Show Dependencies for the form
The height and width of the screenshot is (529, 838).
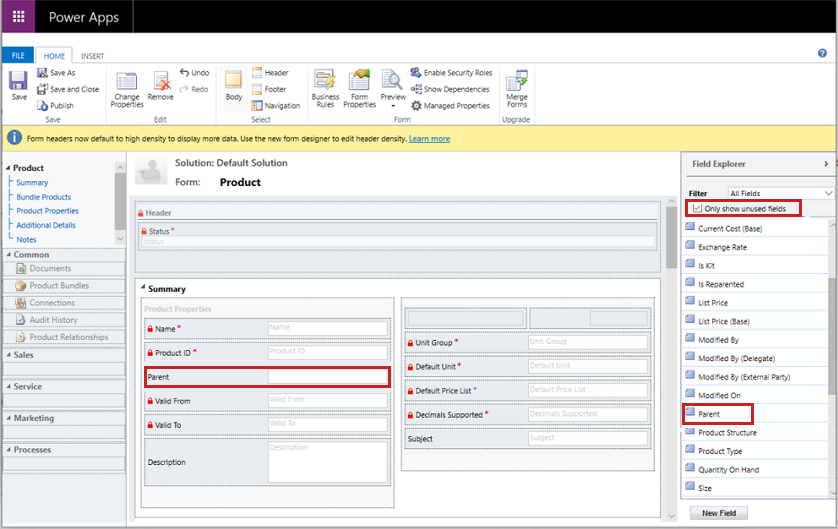tap(450, 89)
